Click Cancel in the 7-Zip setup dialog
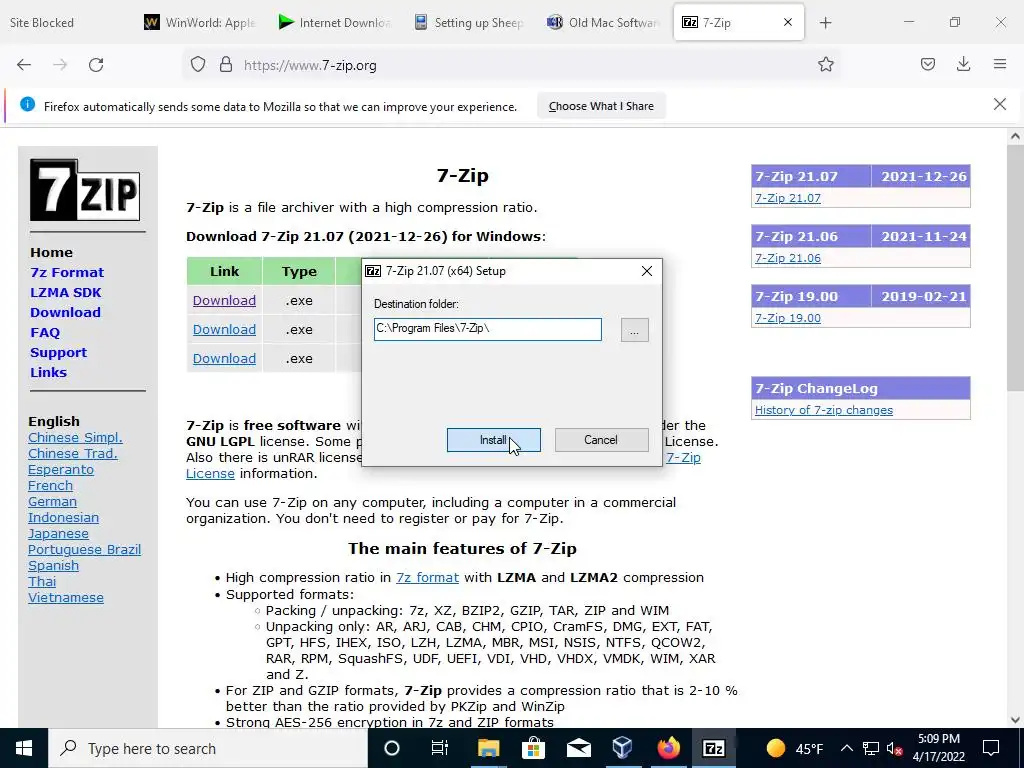The height and width of the screenshot is (768, 1024). [x=601, y=440]
